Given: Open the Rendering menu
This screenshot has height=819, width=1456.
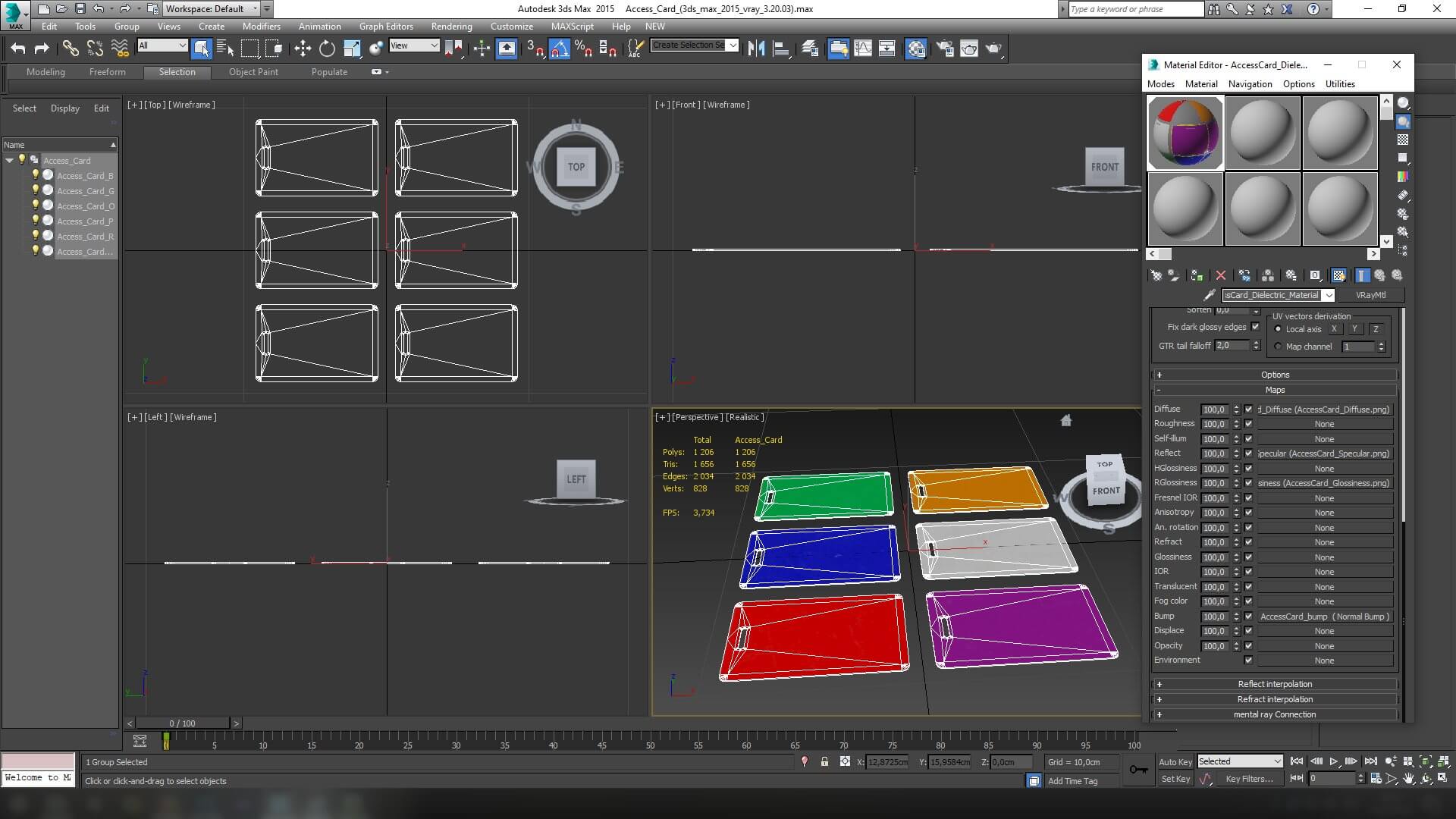Looking at the screenshot, I should [x=451, y=26].
